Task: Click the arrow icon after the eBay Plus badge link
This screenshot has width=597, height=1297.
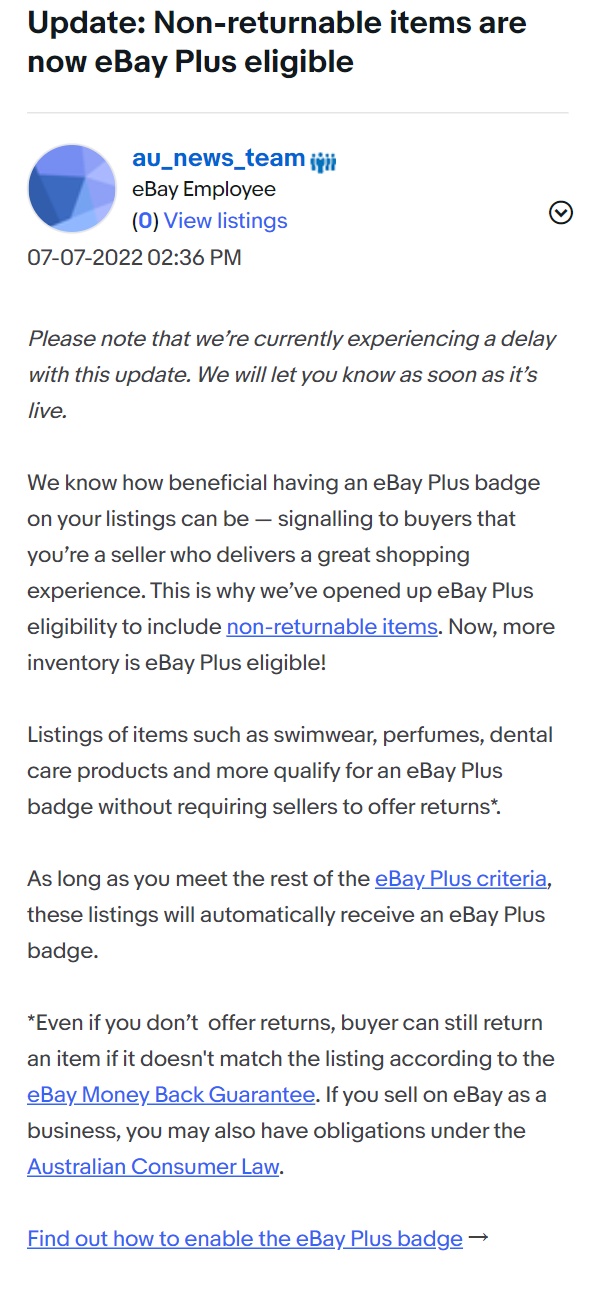Action: [x=479, y=1236]
